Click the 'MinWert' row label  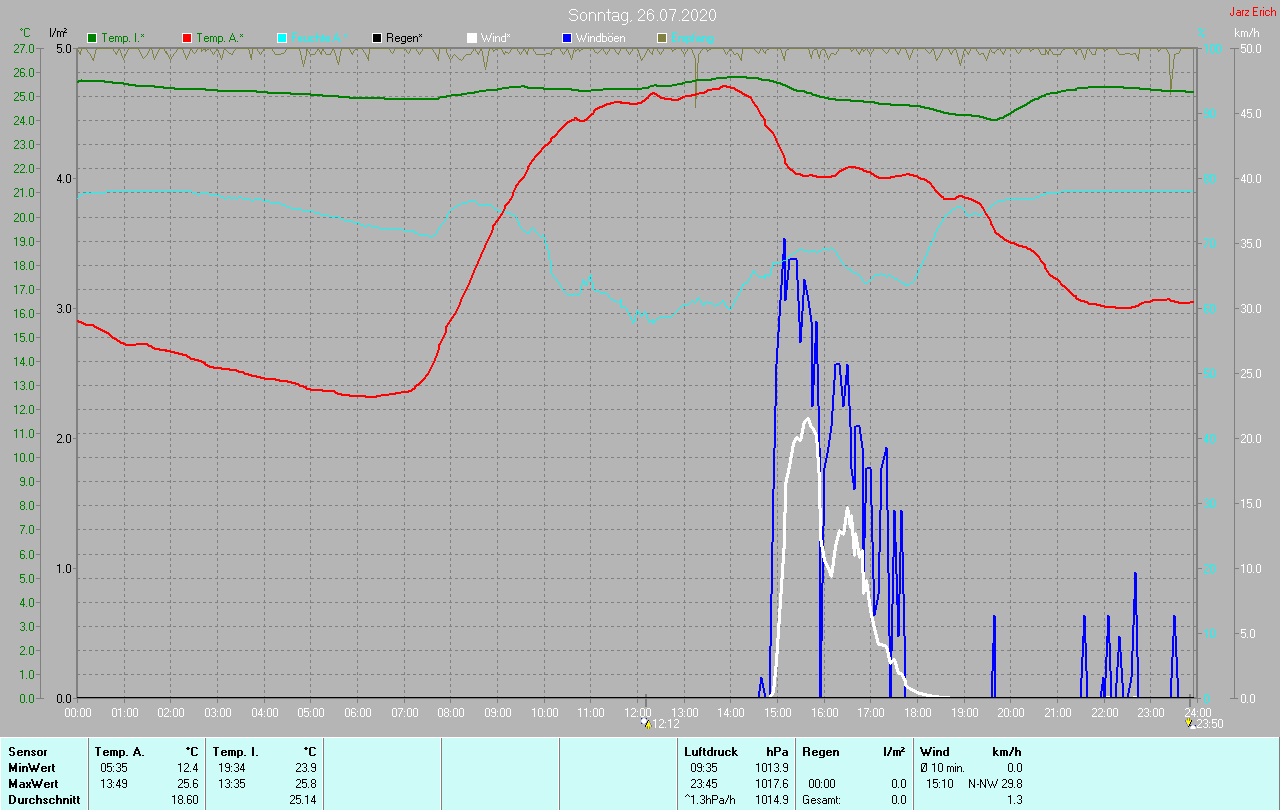(30, 768)
